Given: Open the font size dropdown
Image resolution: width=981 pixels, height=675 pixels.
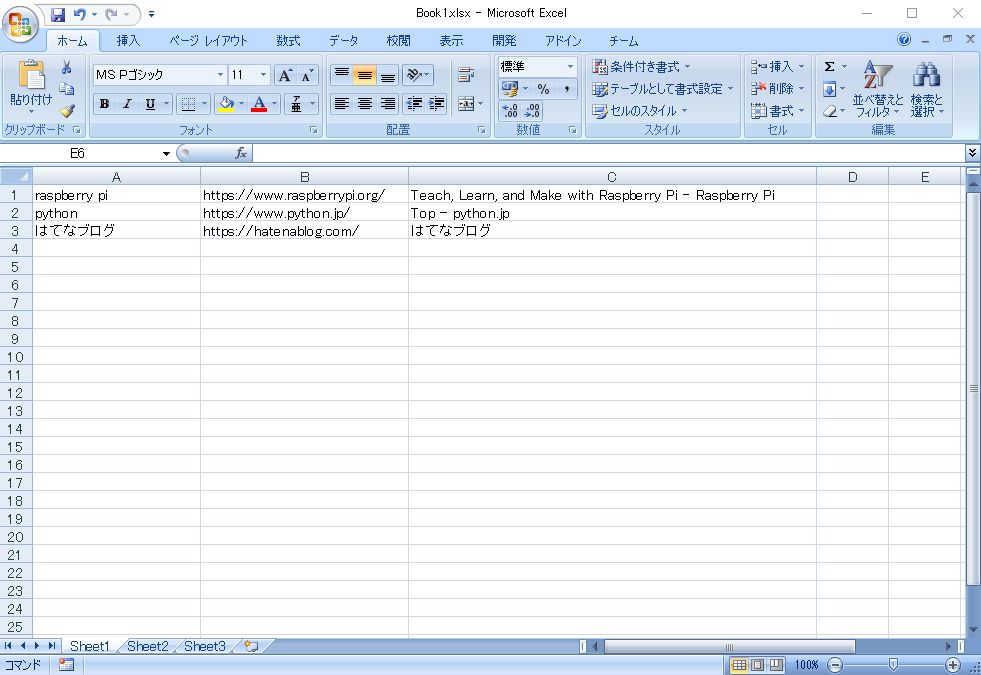Looking at the screenshot, I should pos(263,75).
